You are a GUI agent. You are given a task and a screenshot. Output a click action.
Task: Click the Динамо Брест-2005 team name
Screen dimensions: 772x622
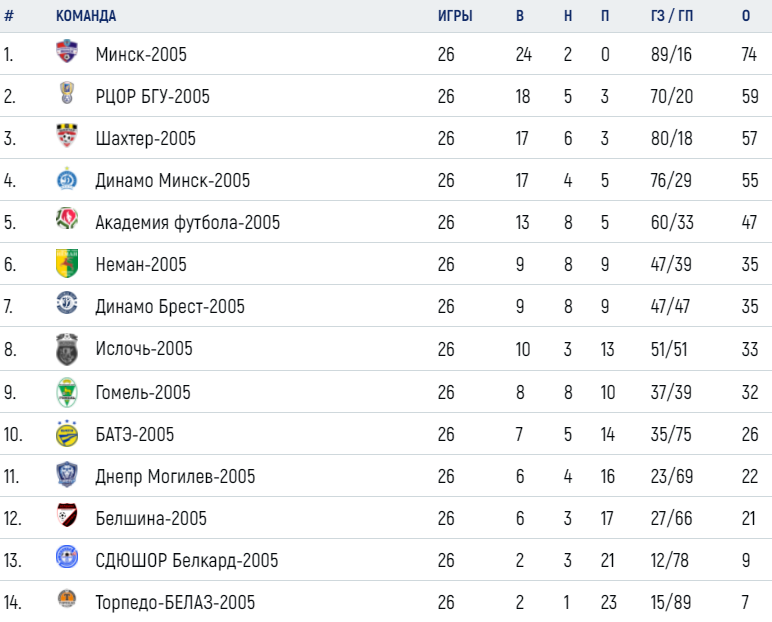pyautogui.click(x=170, y=306)
